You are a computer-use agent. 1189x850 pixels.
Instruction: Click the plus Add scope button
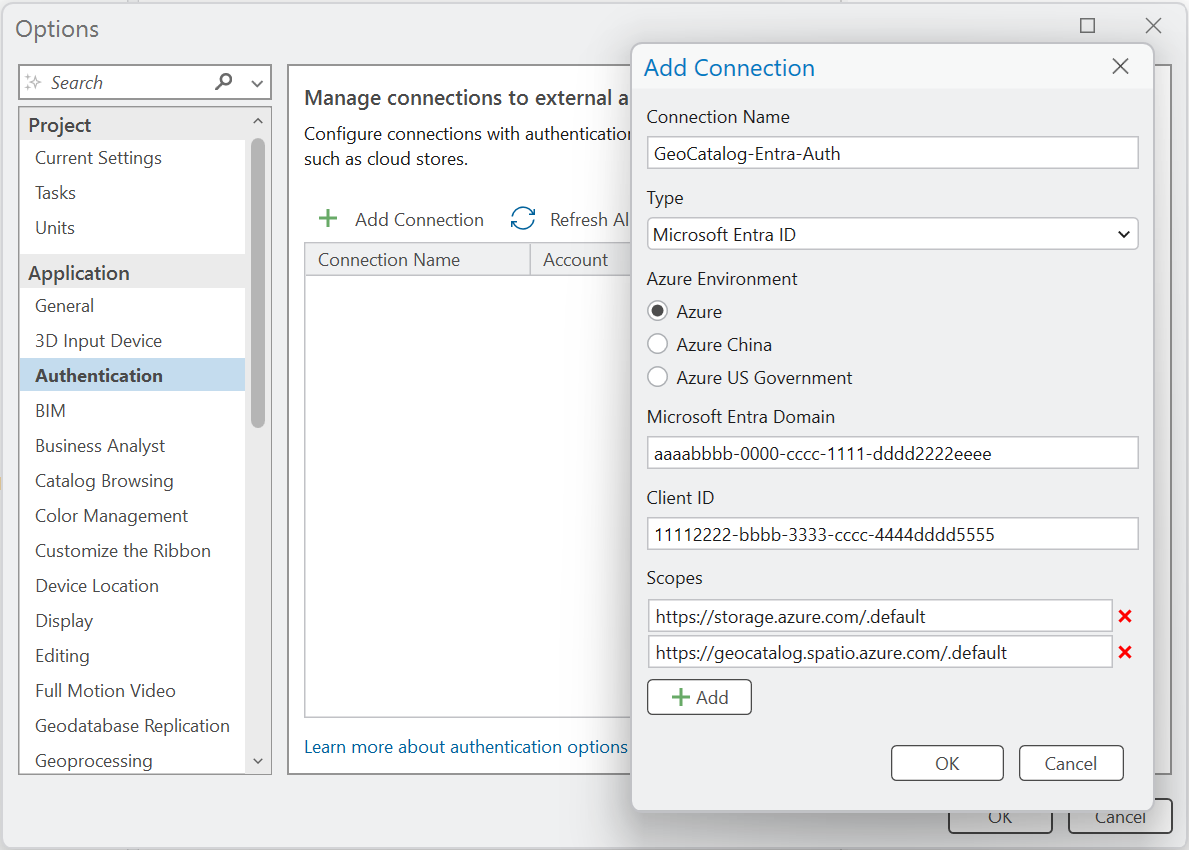pyautogui.click(x=699, y=697)
